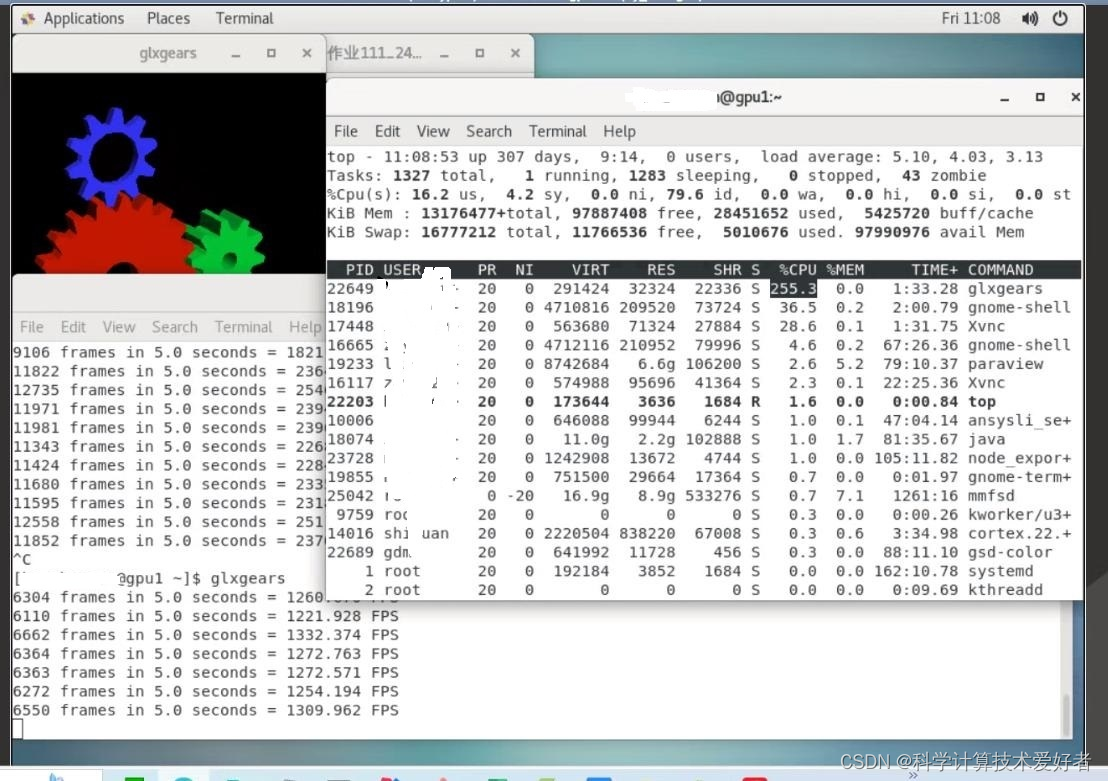
Task: Open the Terminal app menu in top bar
Action: click(244, 18)
